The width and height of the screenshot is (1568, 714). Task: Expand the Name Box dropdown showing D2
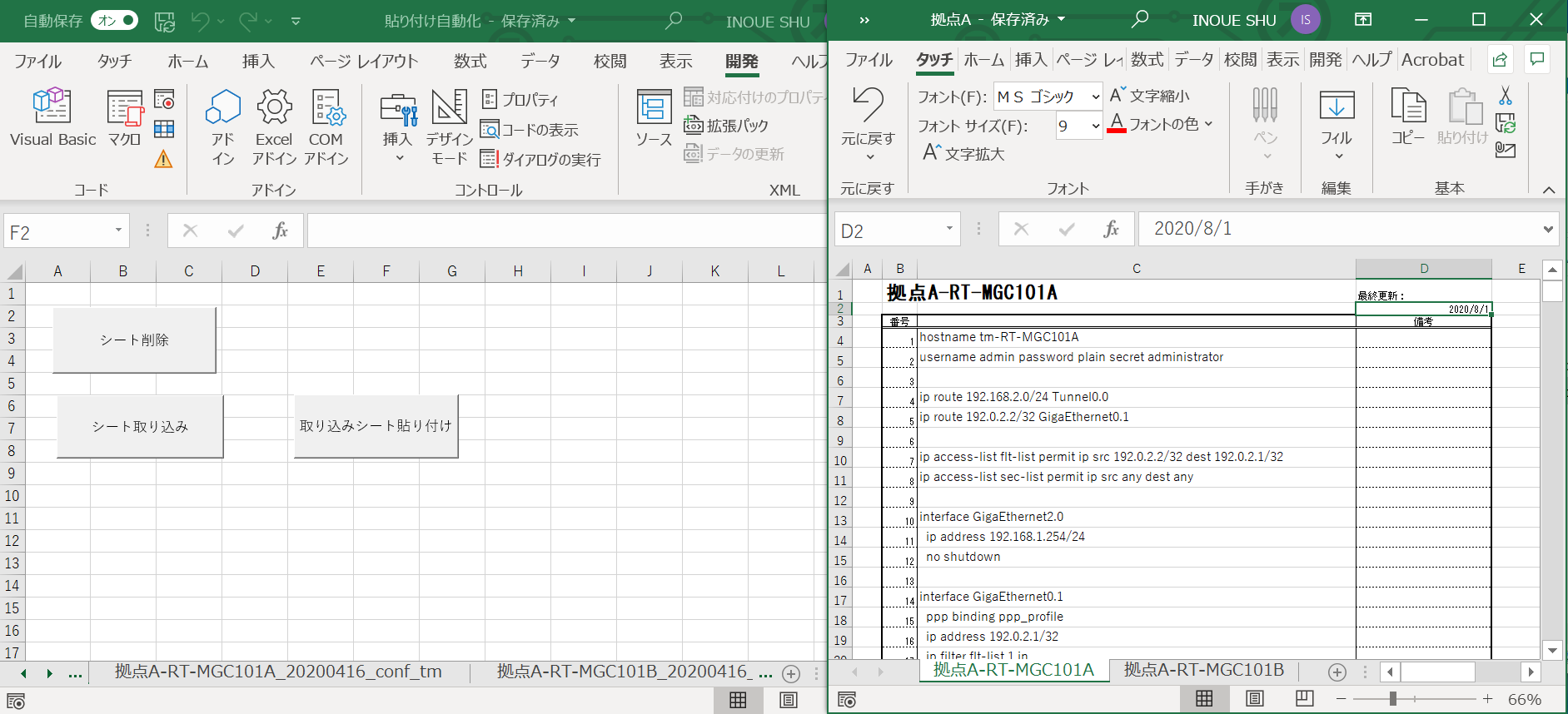coord(949,229)
